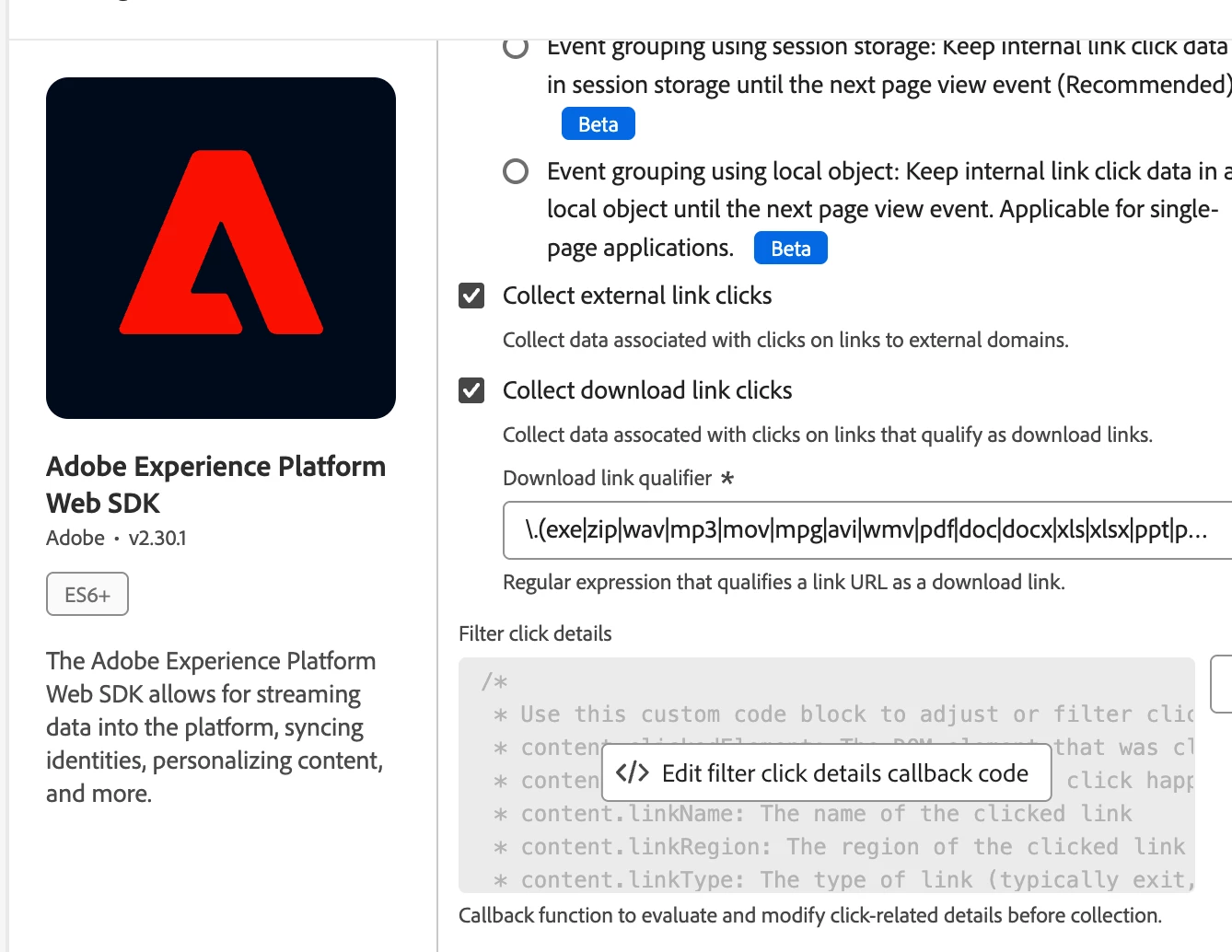Click the ES6+ badge
Viewport: 1232px width, 952px height.
click(87, 595)
